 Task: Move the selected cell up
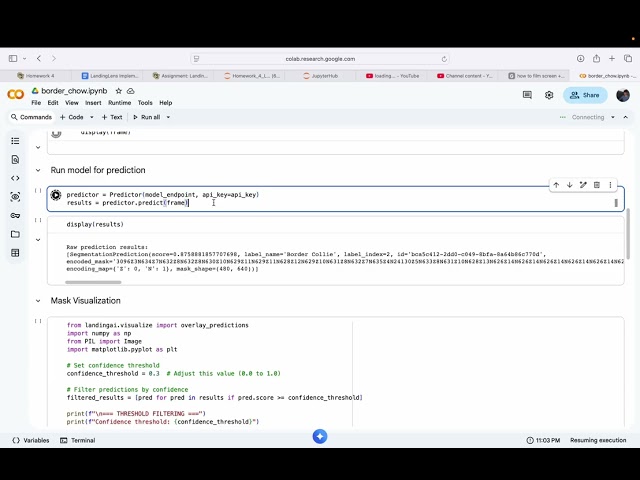[x=556, y=185]
